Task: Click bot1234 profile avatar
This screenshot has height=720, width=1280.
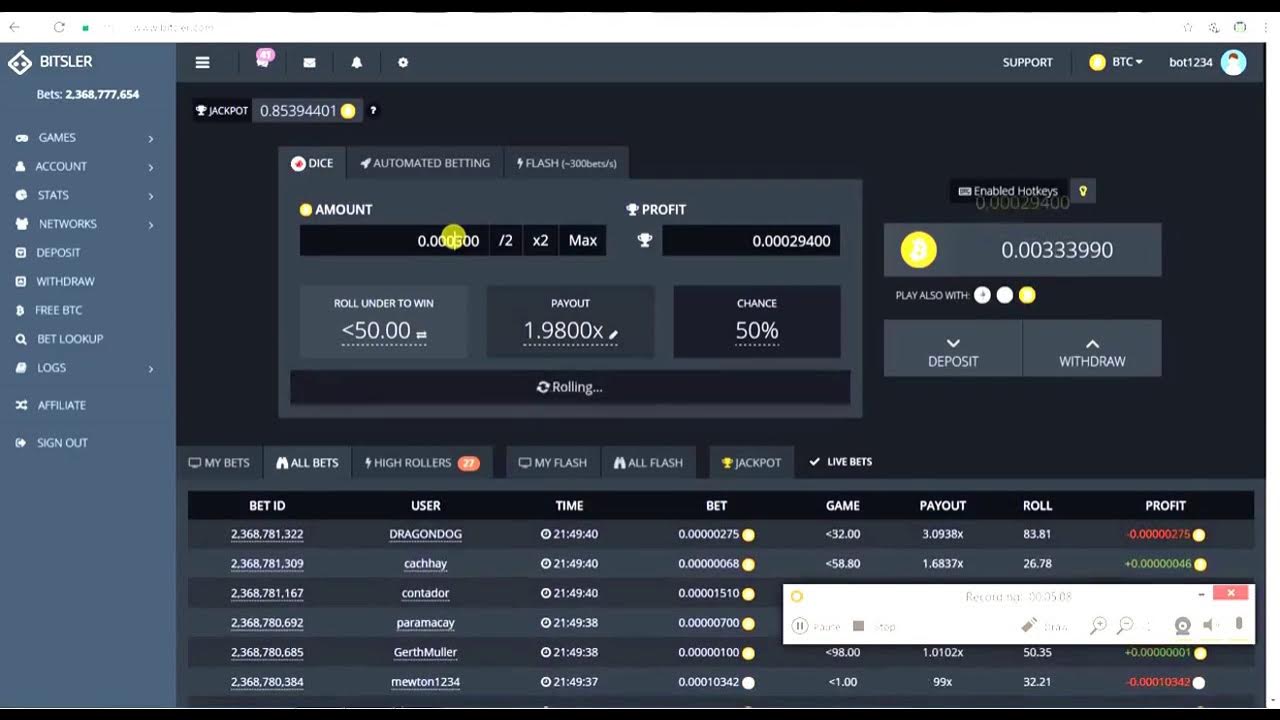Action: pyautogui.click(x=1233, y=62)
